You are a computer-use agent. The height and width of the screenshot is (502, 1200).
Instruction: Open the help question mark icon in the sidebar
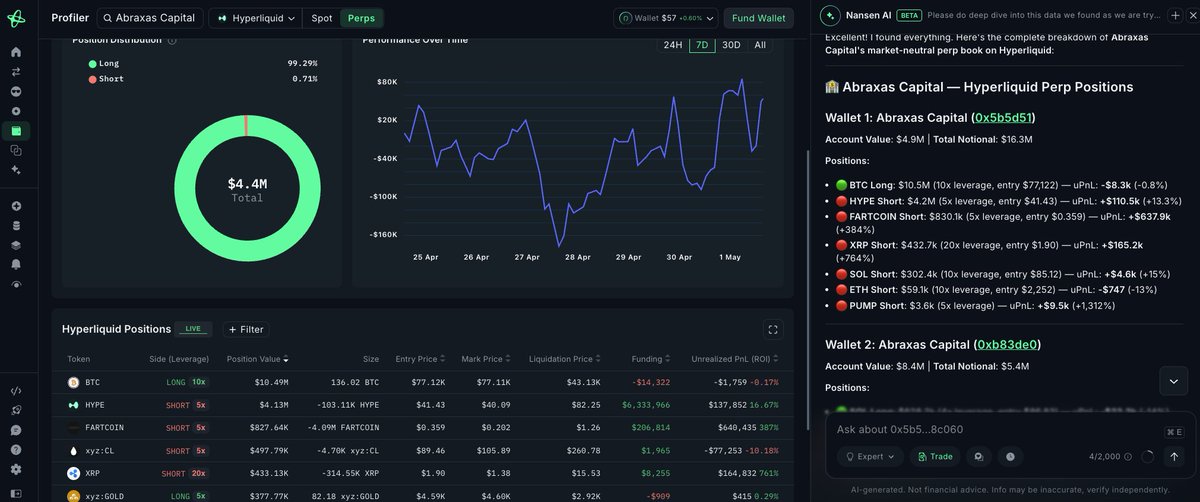[x=16, y=450]
